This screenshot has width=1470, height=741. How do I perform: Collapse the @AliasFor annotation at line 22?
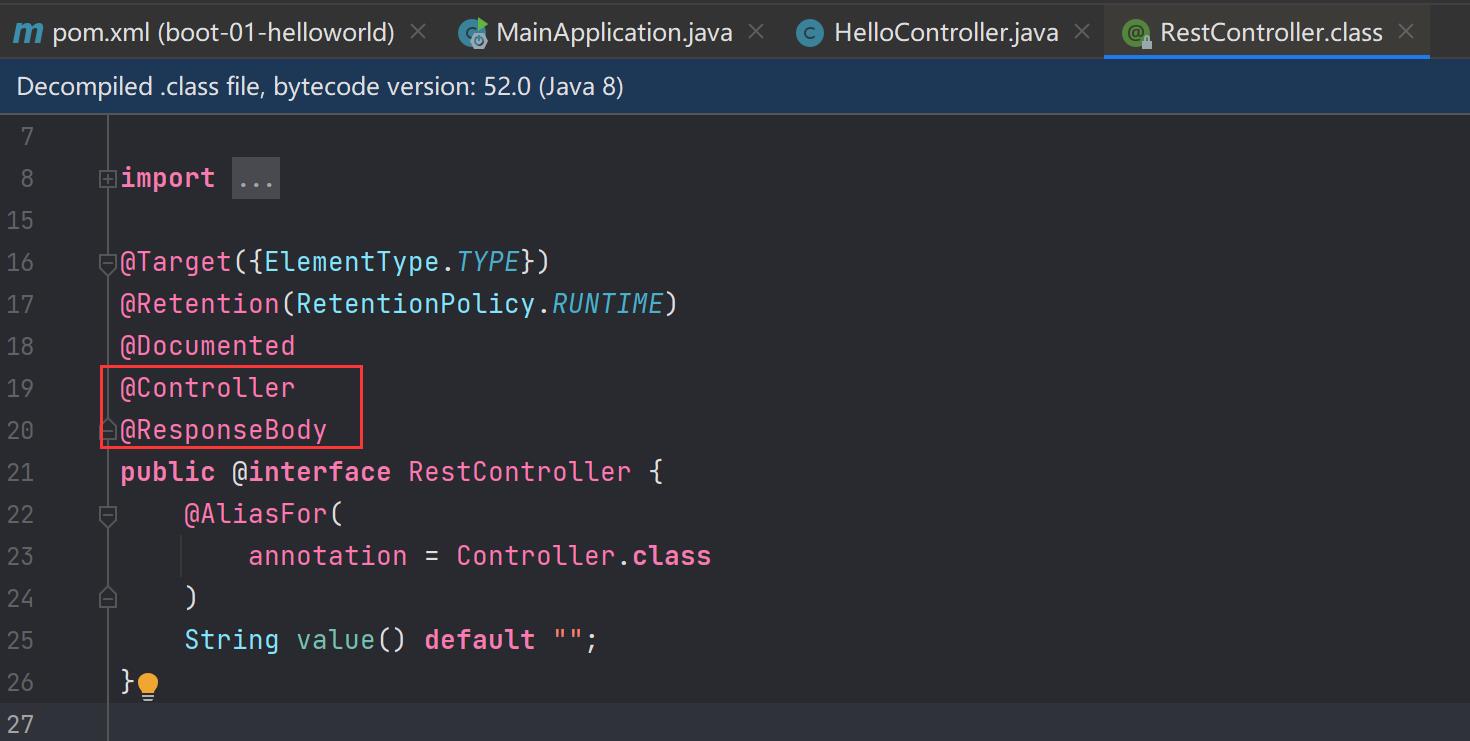[x=107, y=515]
